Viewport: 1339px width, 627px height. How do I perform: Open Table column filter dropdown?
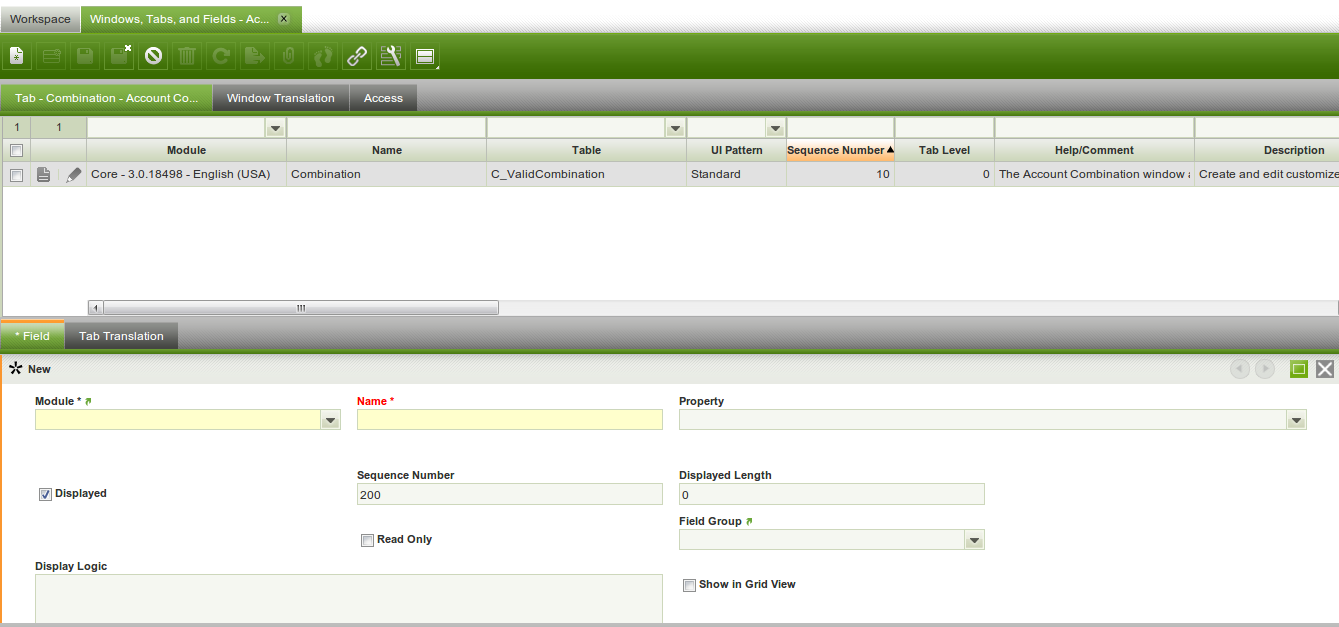point(675,128)
